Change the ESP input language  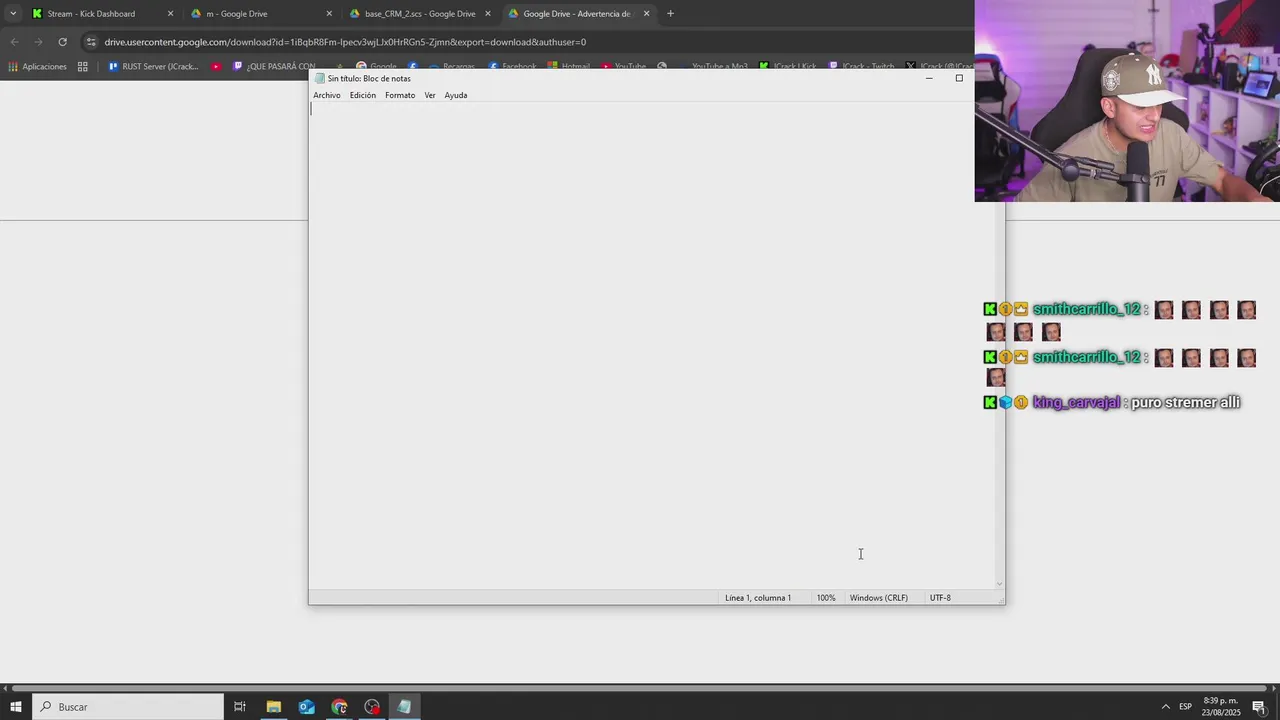[1185, 707]
